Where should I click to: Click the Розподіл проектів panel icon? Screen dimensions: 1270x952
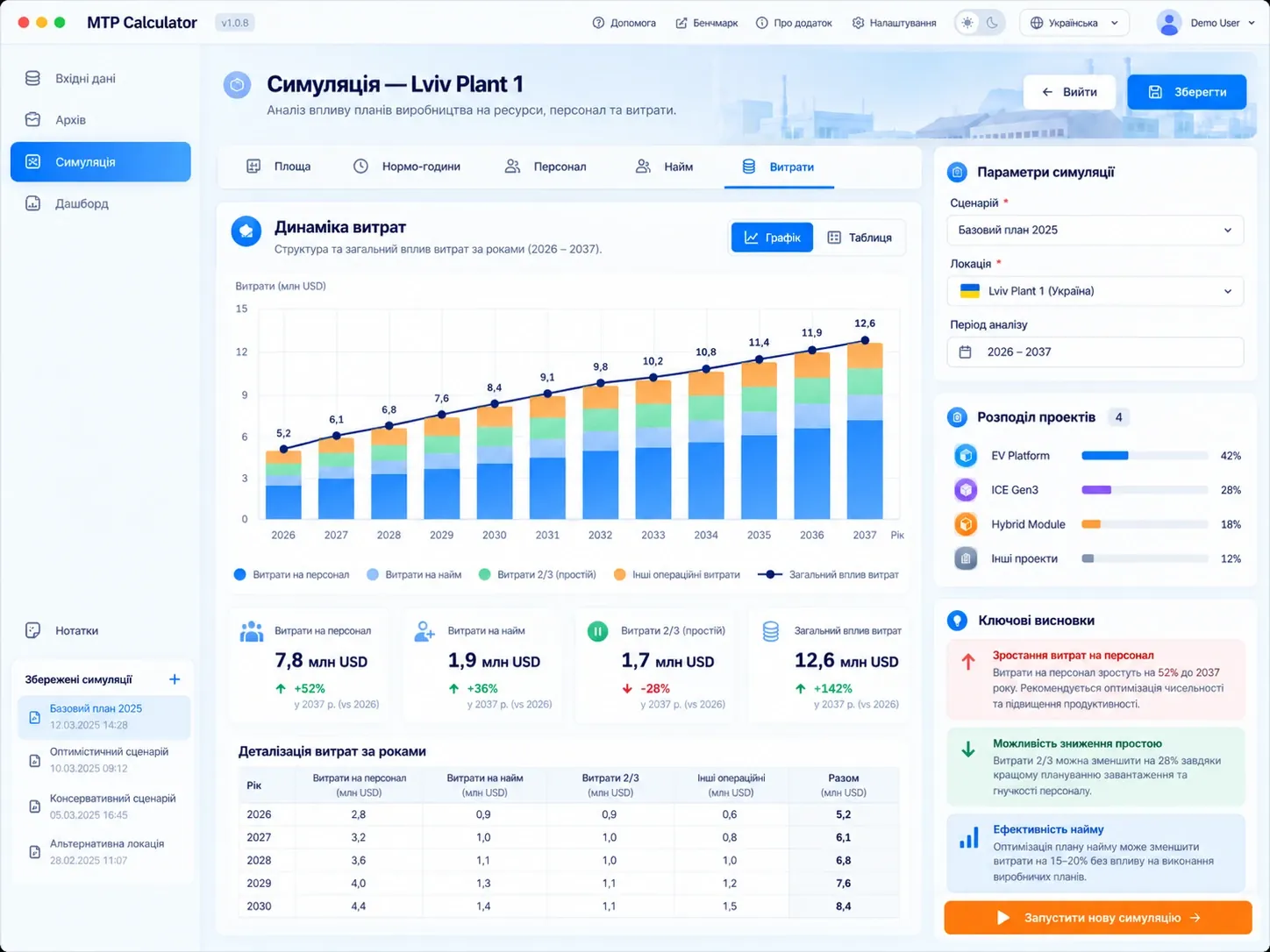[957, 417]
